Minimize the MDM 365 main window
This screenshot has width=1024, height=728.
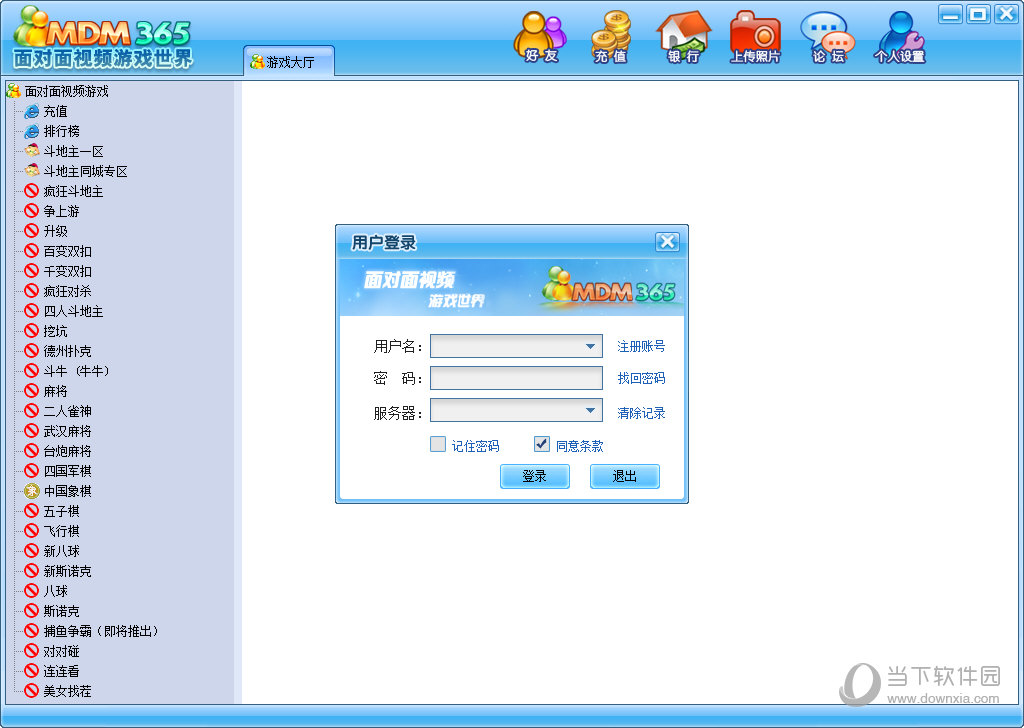pyautogui.click(x=951, y=14)
